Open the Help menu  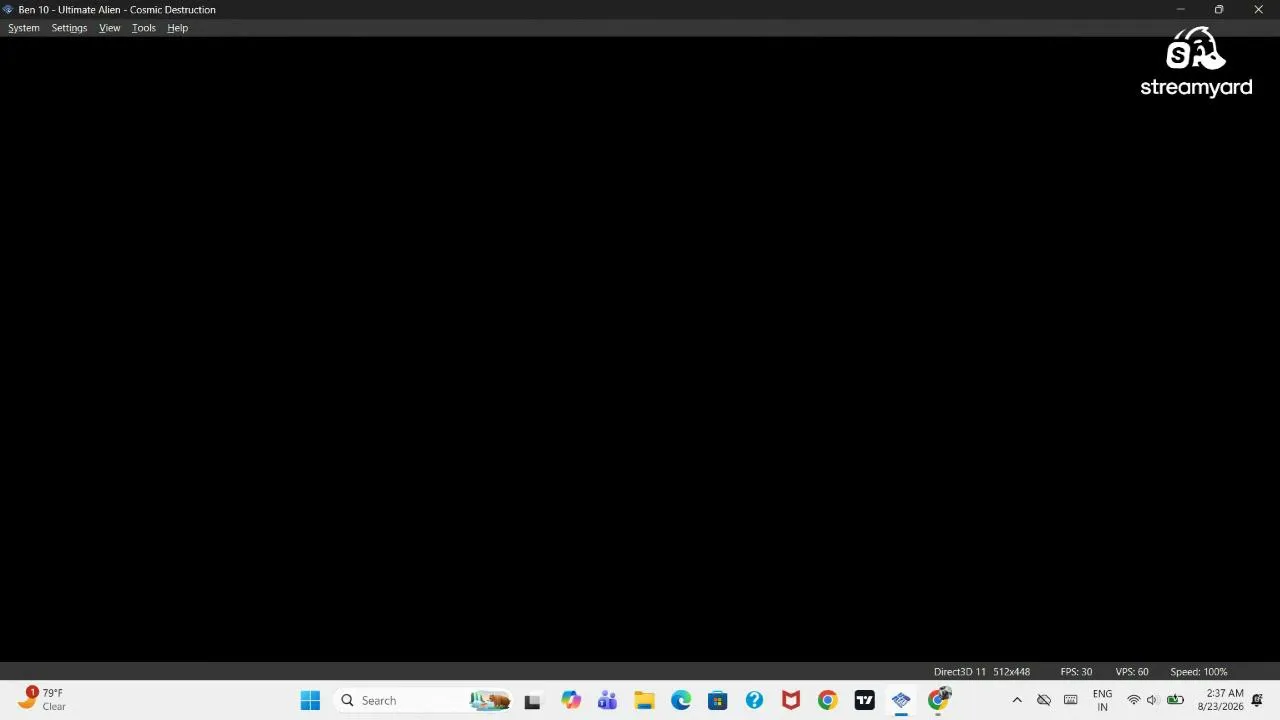pyautogui.click(x=177, y=28)
